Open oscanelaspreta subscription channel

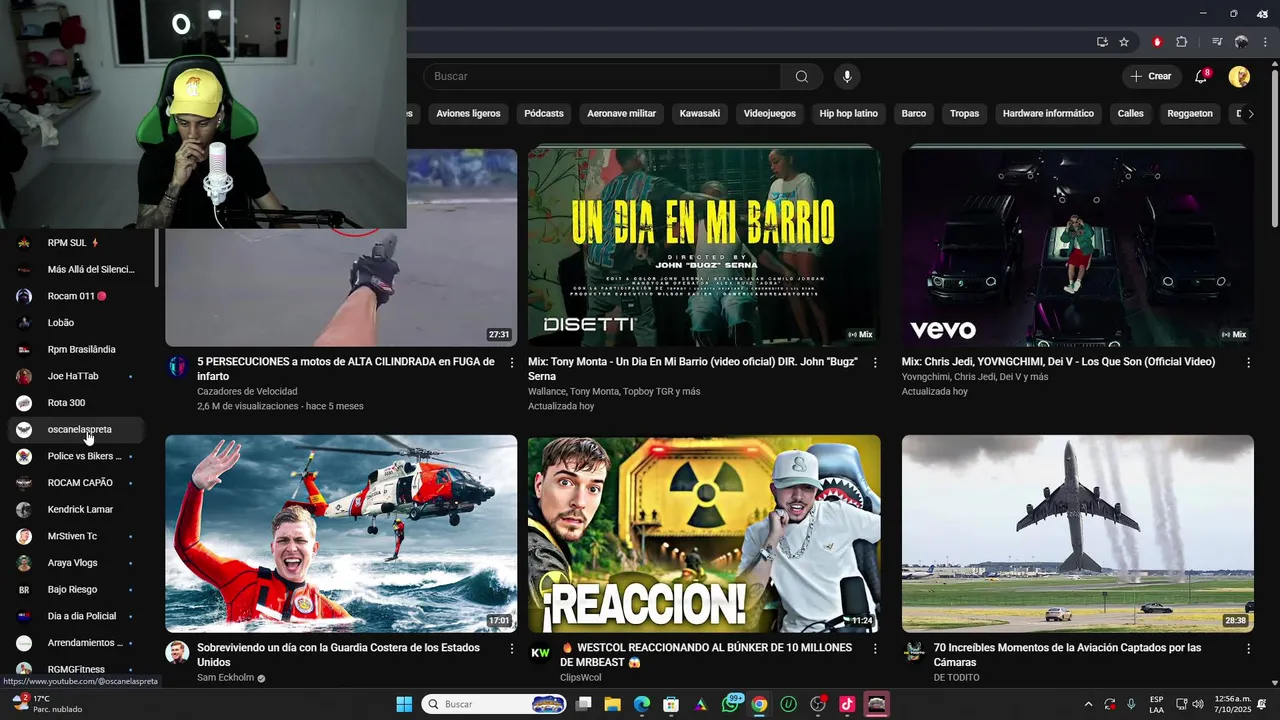pos(76,430)
